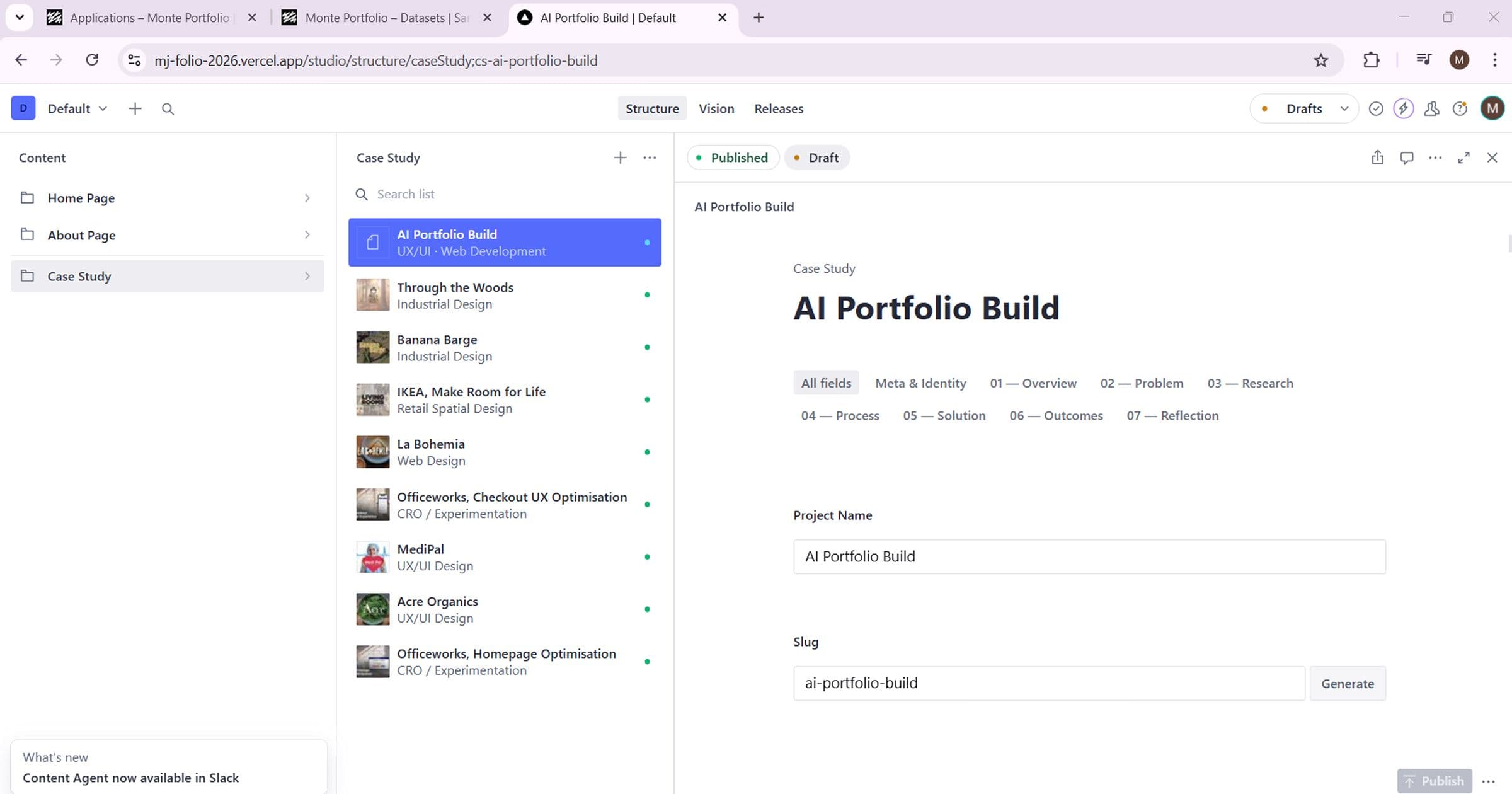Viewport: 1512px width, 794px height.
Task: Open Case Study list options ellipsis
Action: tap(650, 158)
